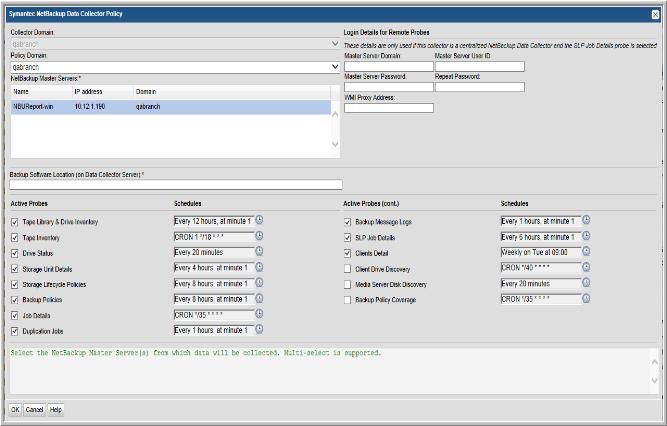Viewport: 667px width, 426px height.
Task: Uncheck the Tape Inventory probe checkbox
Action: (14, 238)
